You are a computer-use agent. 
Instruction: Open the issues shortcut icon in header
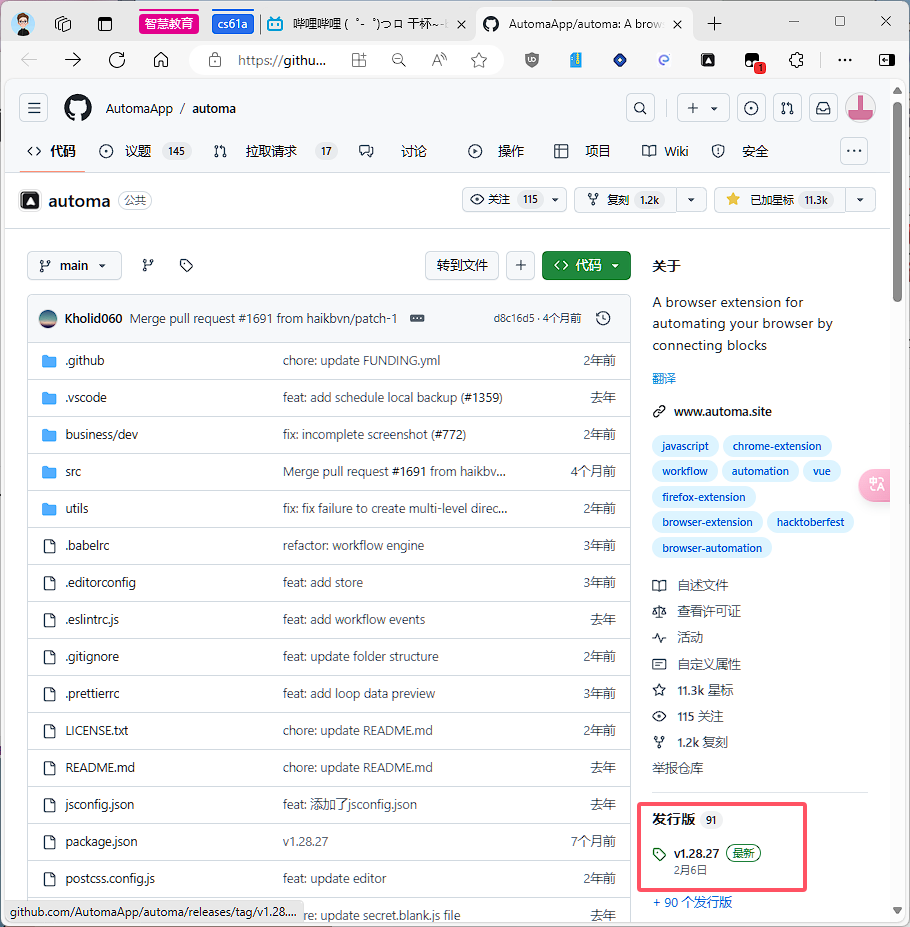(x=751, y=108)
